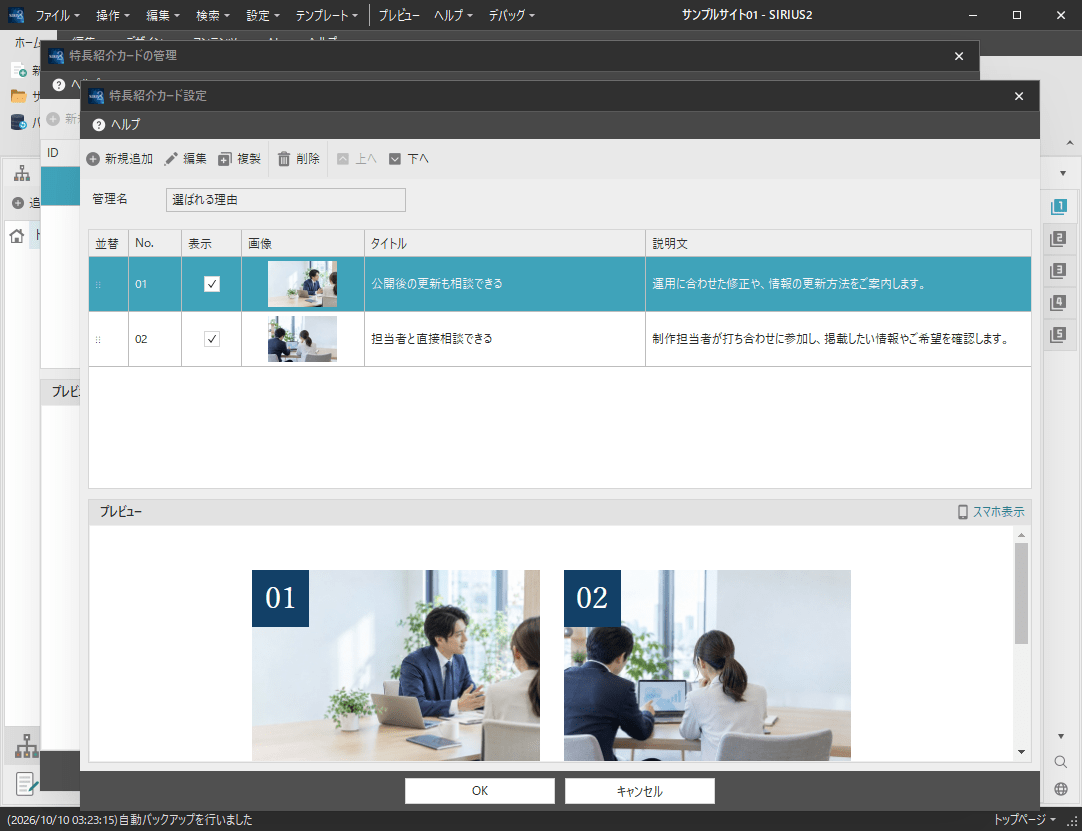Click the 画像 column header
Image resolution: width=1082 pixels, height=831 pixels.
(303, 244)
